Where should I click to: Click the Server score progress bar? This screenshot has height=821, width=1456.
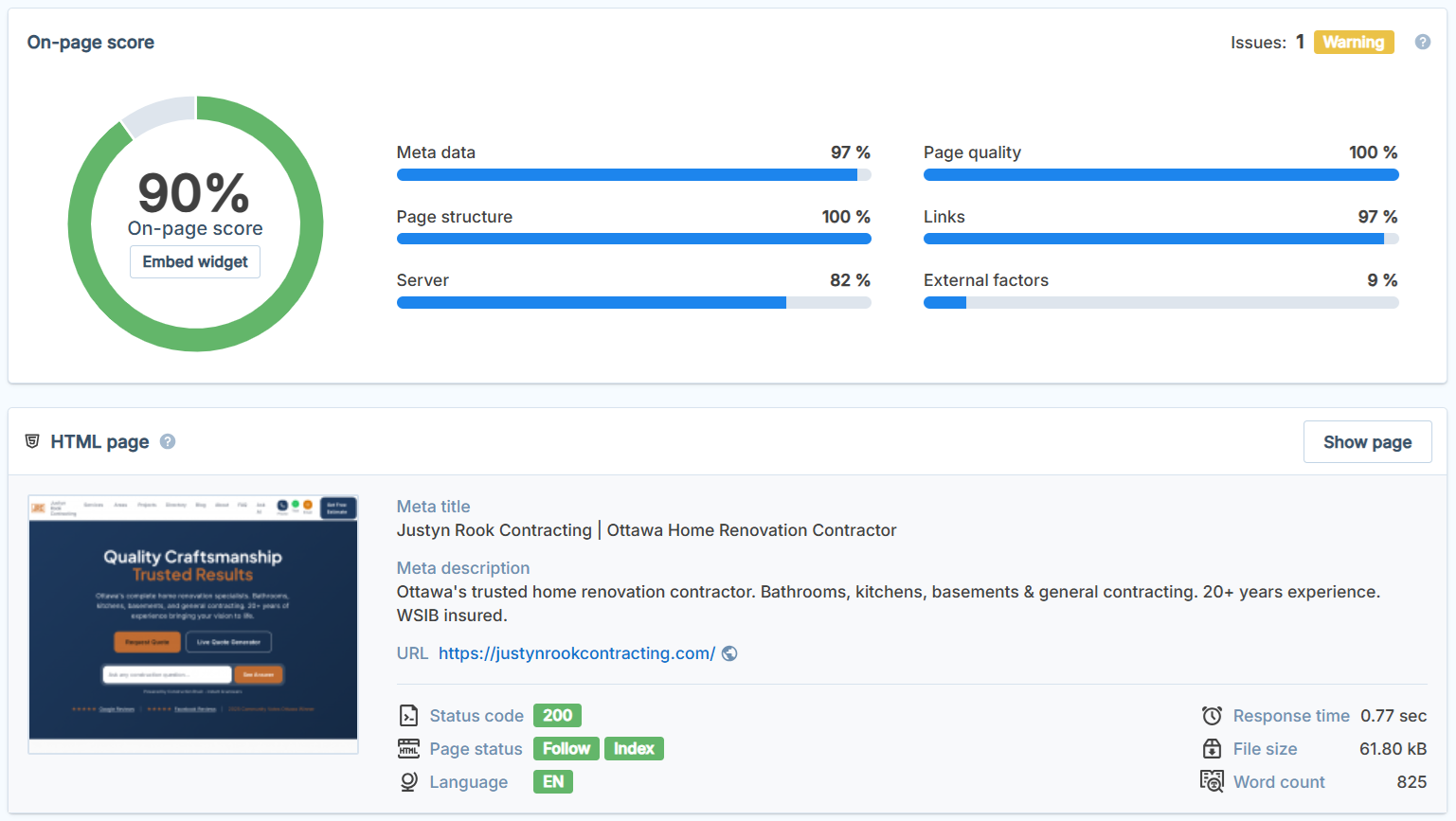coord(633,302)
